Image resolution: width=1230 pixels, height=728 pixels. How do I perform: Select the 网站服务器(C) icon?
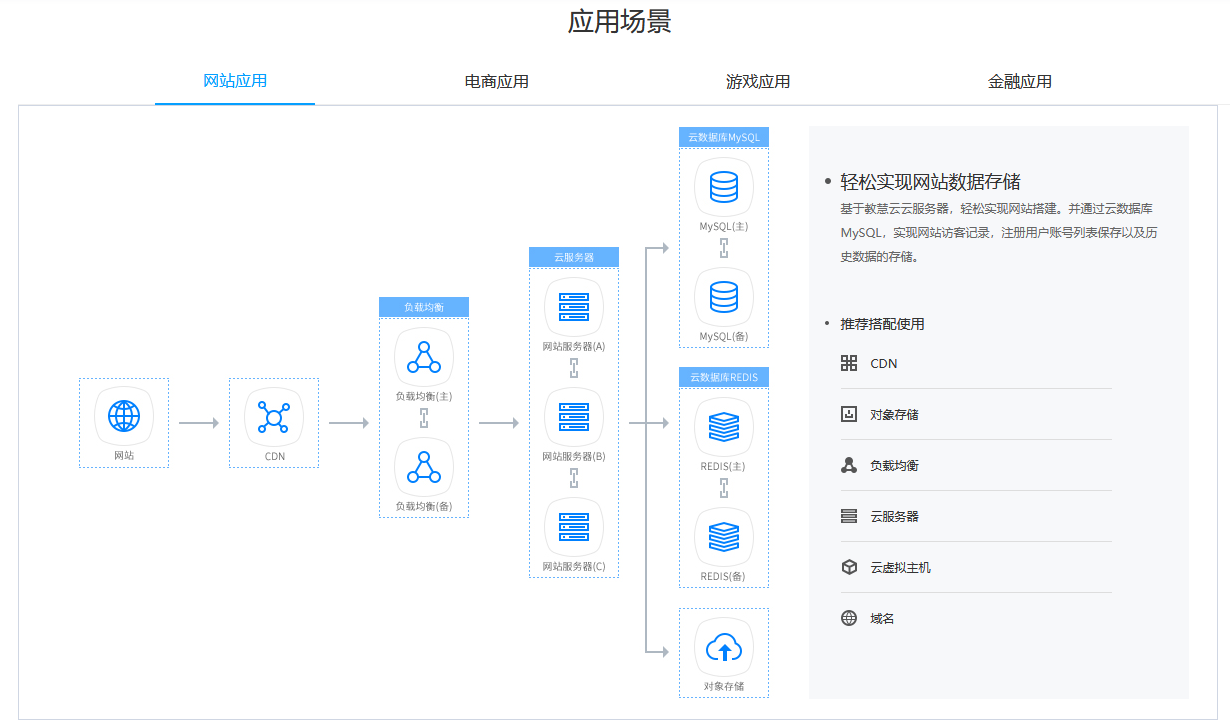pyautogui.click(x=573, y=527)
